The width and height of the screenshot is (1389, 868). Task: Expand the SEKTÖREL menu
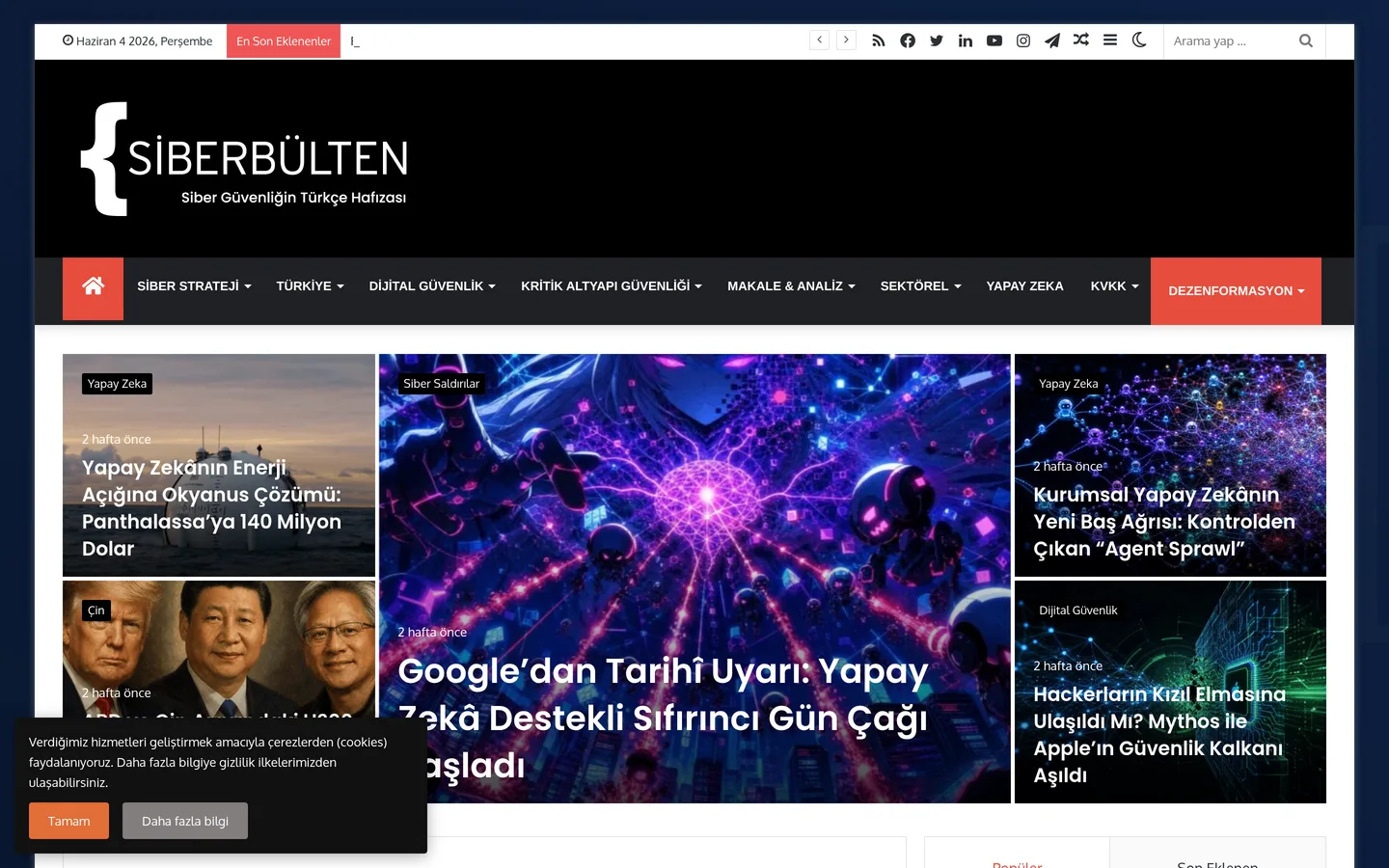point(920,286)
